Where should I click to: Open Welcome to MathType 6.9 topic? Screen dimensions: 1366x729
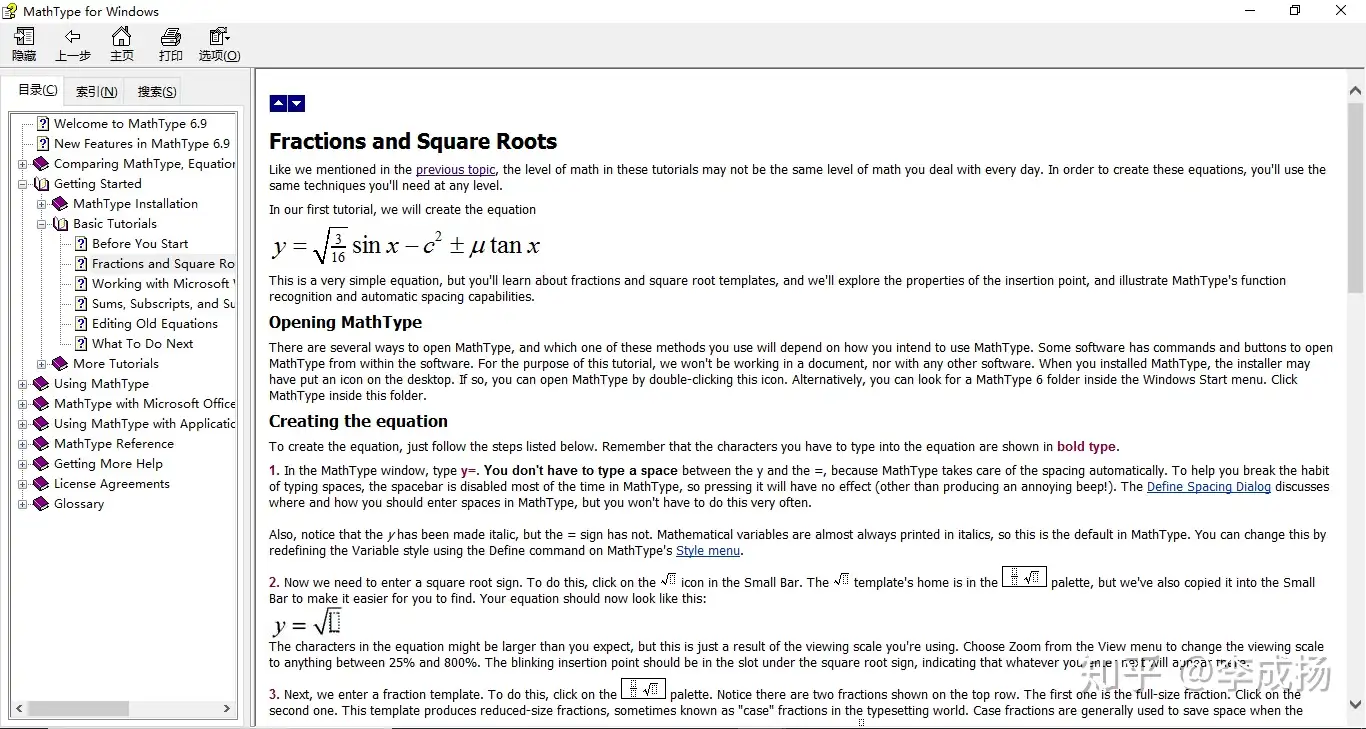(x=130, y=124)
